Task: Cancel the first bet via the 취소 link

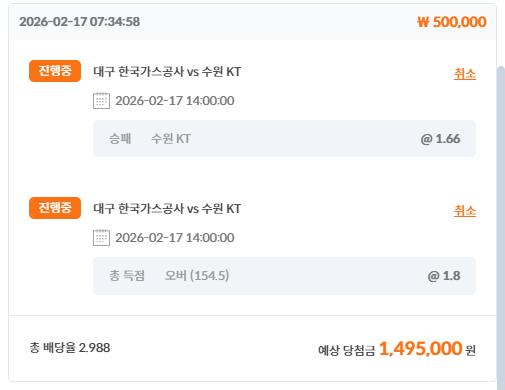Action: (x=465, y=74)
